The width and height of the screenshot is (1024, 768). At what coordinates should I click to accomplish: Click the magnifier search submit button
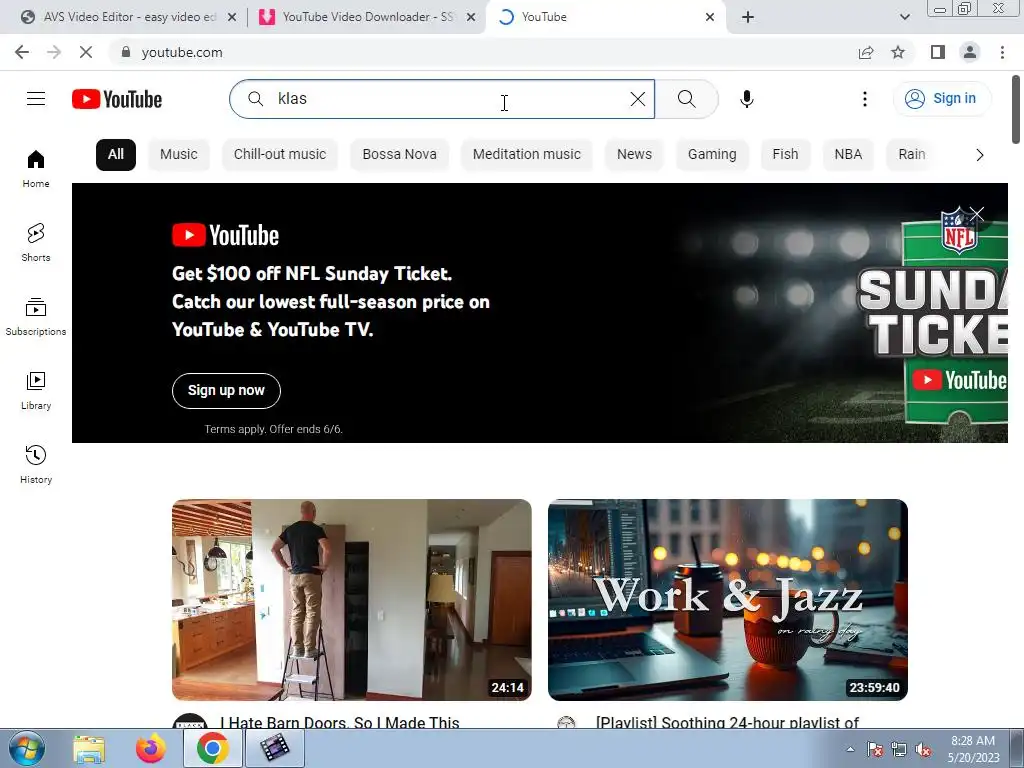[x=686, y=99]
